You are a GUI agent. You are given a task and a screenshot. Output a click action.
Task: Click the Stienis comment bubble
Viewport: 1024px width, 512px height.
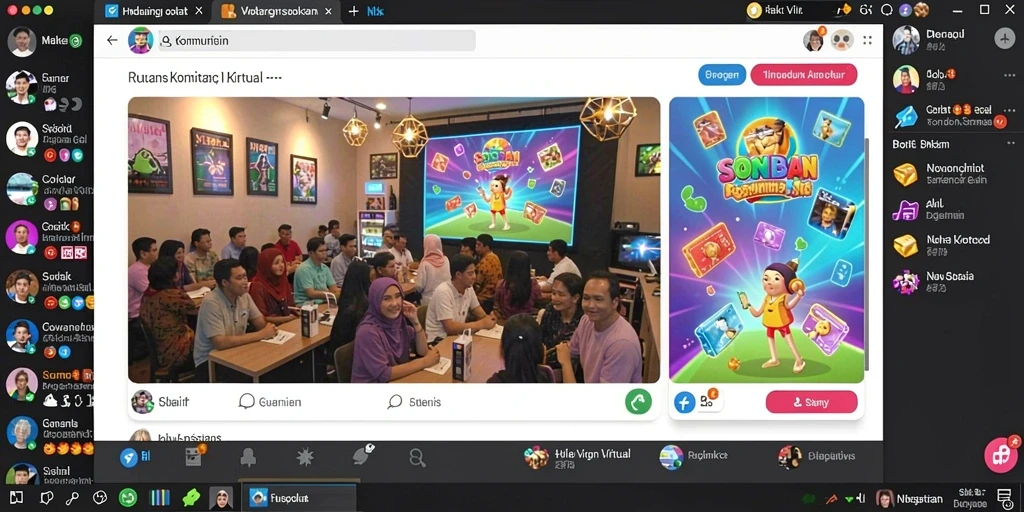pos(395,402)
